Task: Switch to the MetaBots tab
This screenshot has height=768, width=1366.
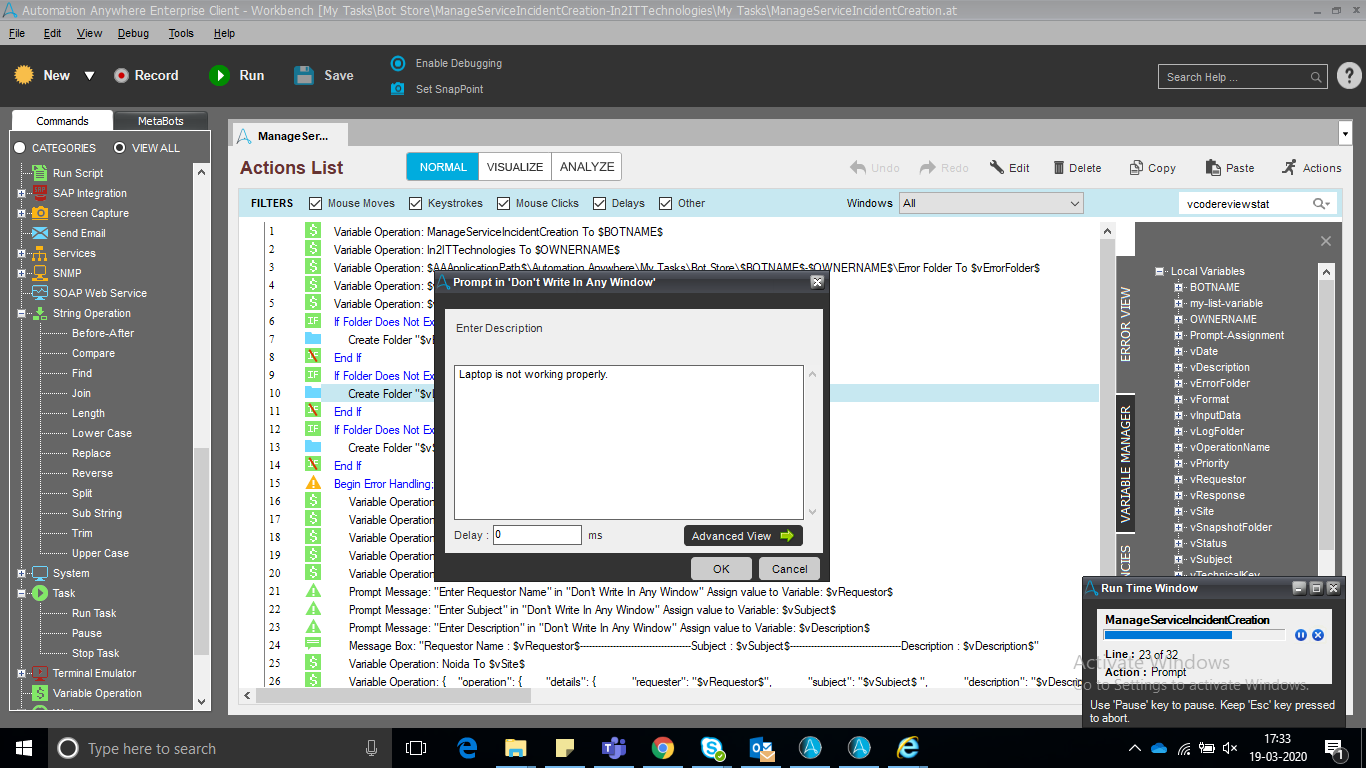Action: click(160, 121)
